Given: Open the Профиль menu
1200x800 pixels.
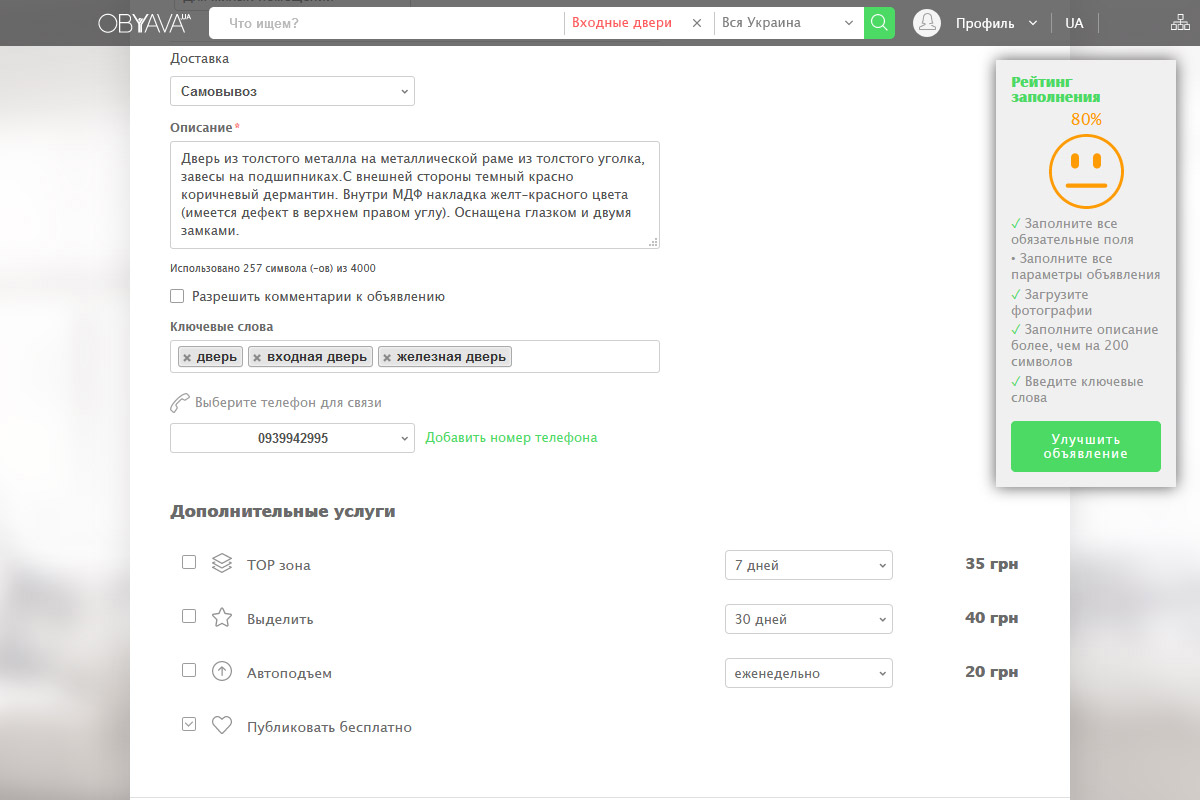Looking at the screenshot, I should (995, 23).
